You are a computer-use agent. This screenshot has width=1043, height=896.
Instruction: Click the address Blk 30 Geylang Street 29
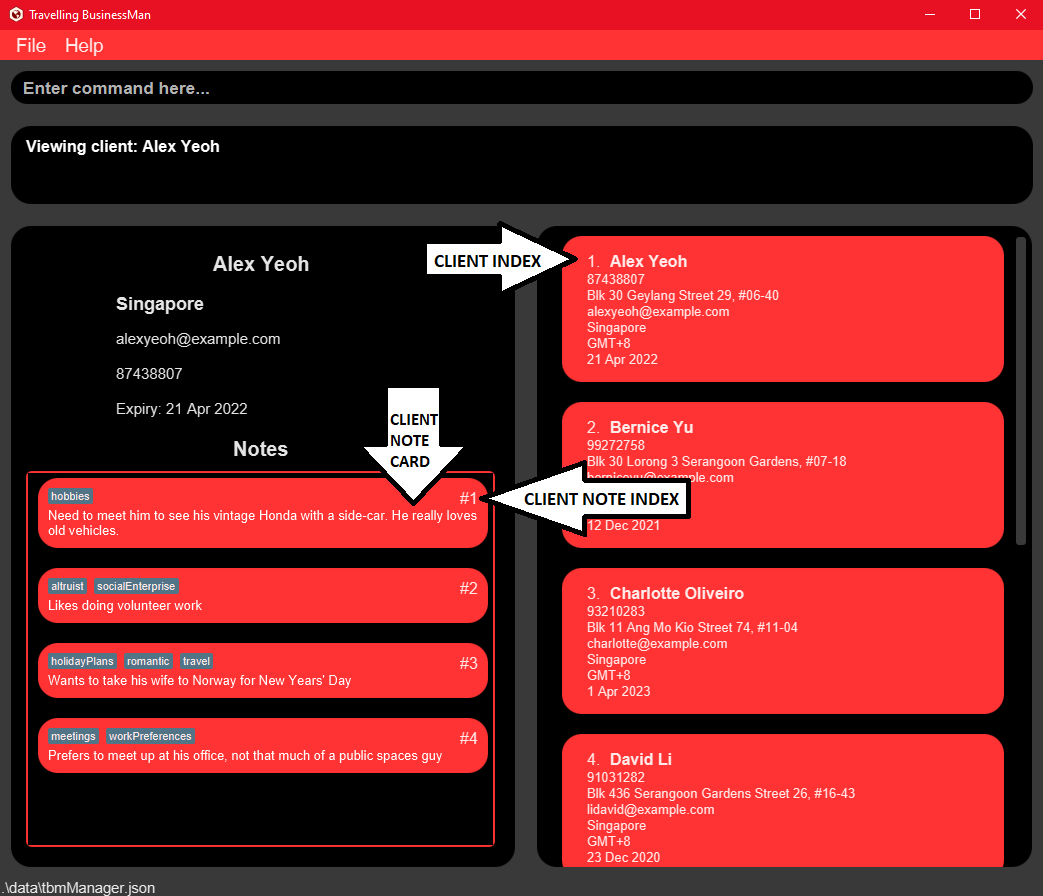point(682,295)
